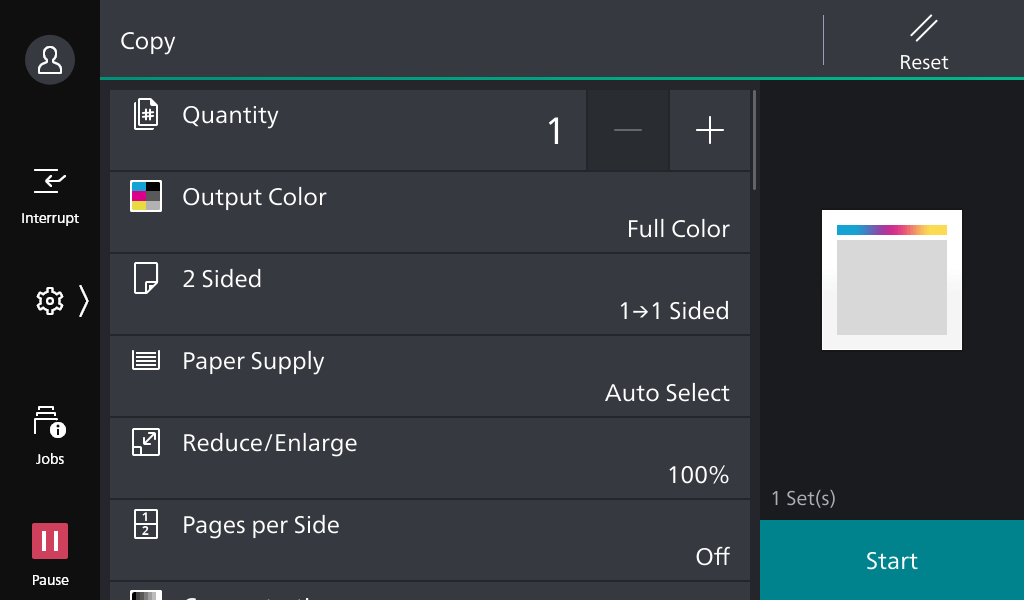The image size is (1024, 600).
Task: Select the user login icon
Action: 49,59
